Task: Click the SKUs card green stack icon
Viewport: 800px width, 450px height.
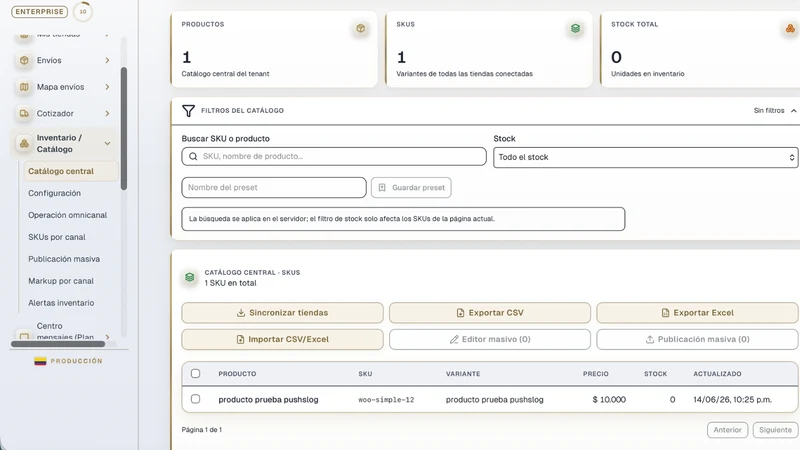Action: [576, 29]
